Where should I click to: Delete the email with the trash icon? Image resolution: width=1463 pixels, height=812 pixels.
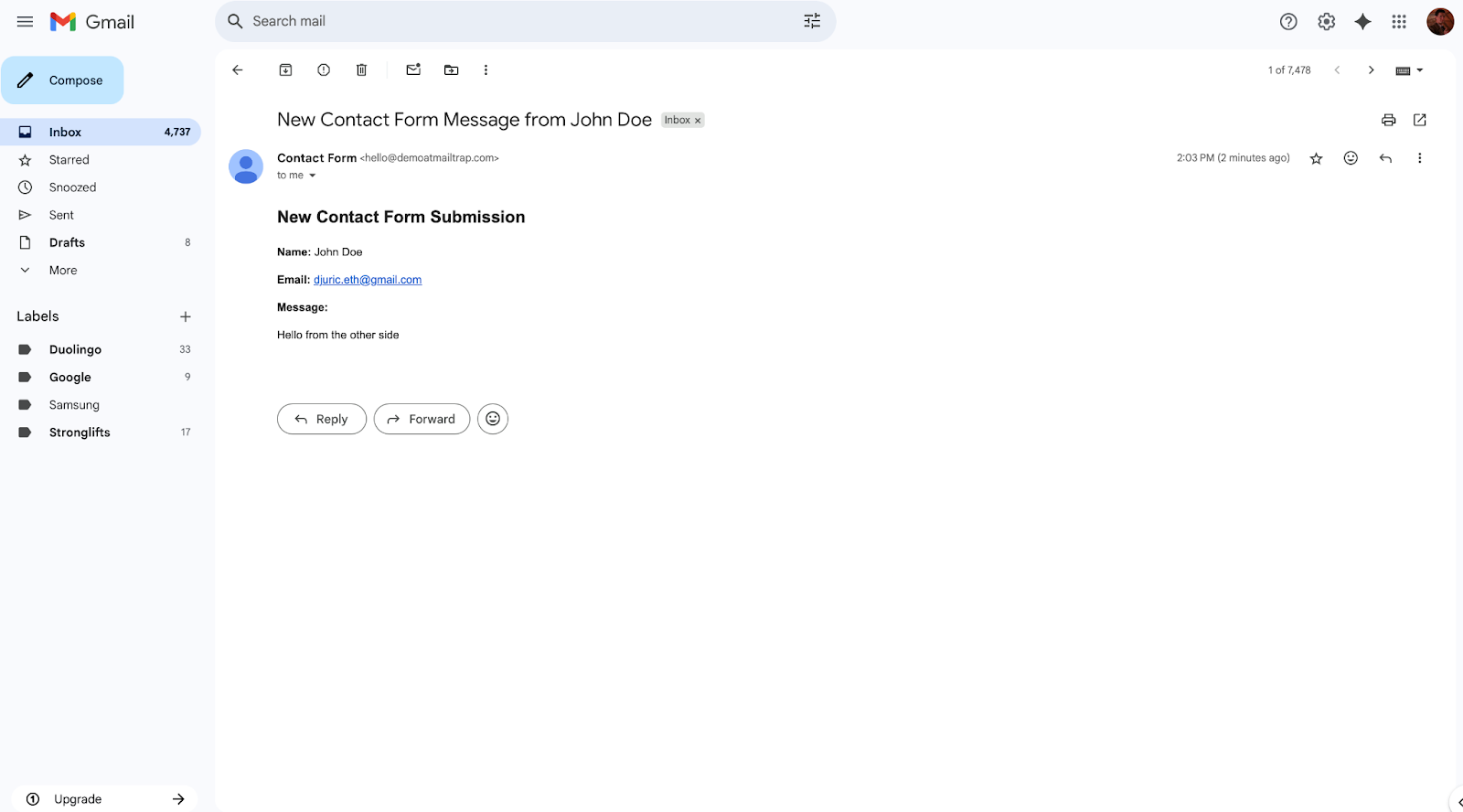[x=362, y=70]
